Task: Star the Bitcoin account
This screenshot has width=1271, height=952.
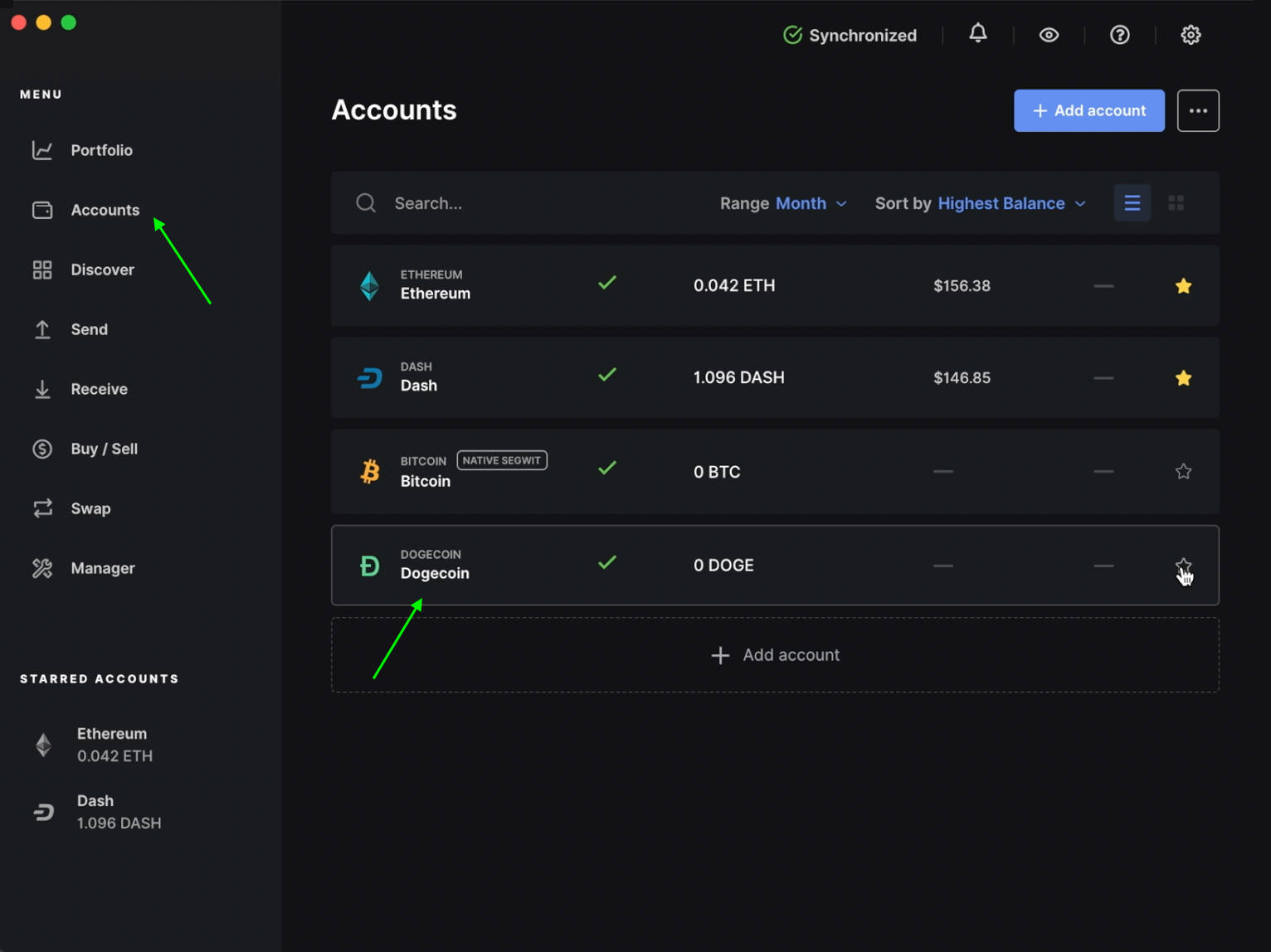Action: (x=1183, y=472)
